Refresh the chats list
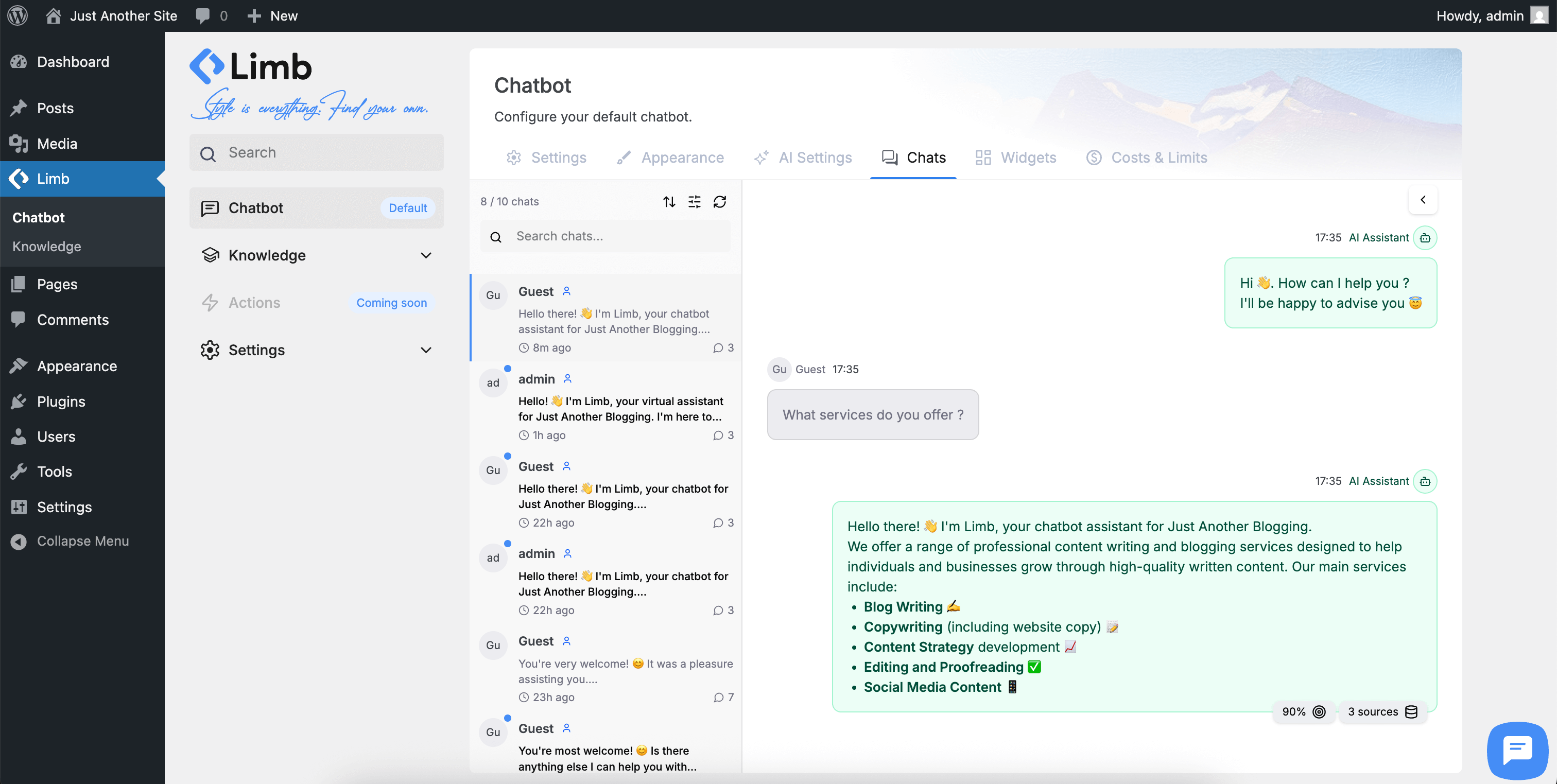 tap(720, 201)
